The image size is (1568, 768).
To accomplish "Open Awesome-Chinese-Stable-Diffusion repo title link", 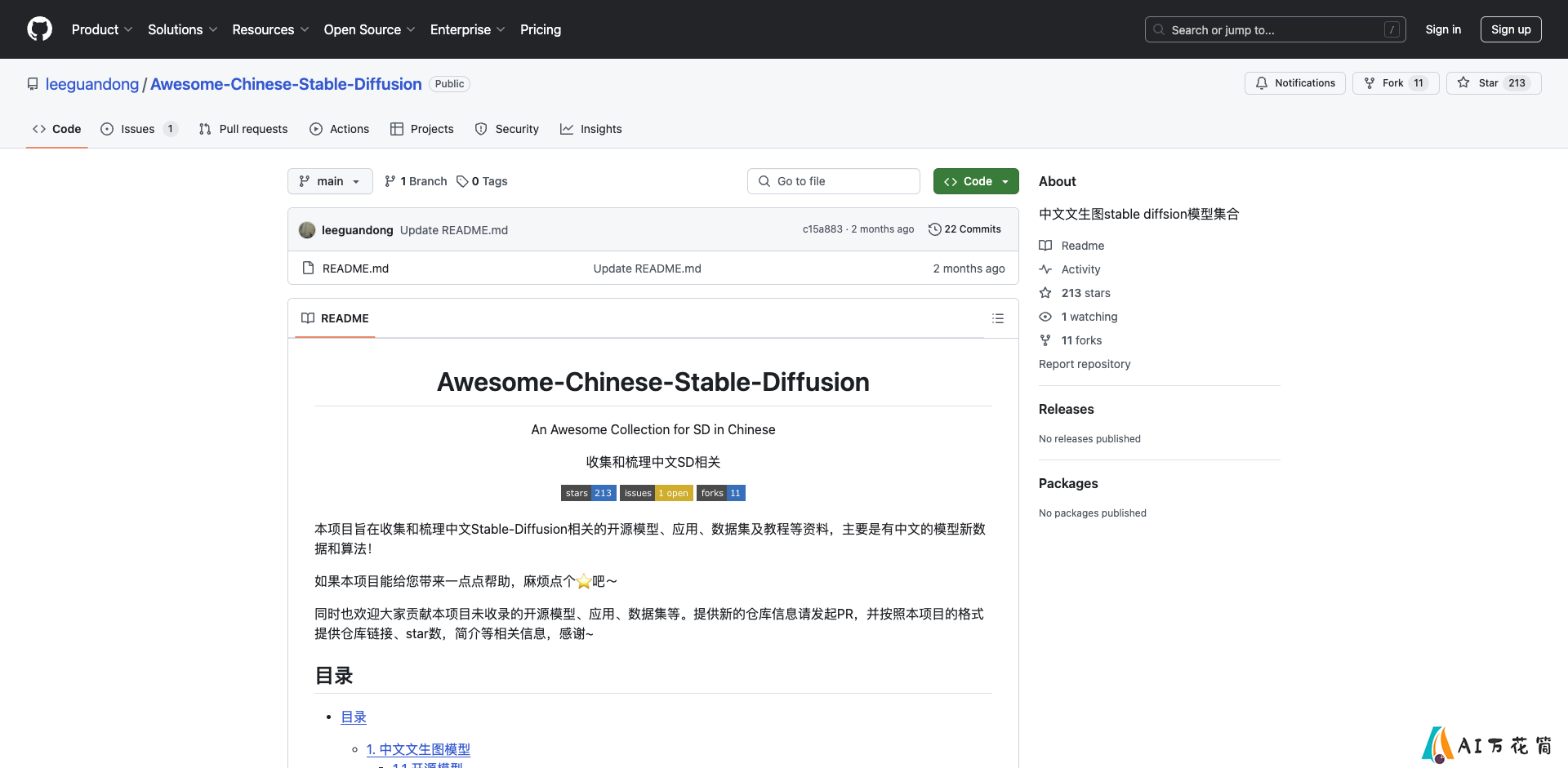I will tap(286, 84).
